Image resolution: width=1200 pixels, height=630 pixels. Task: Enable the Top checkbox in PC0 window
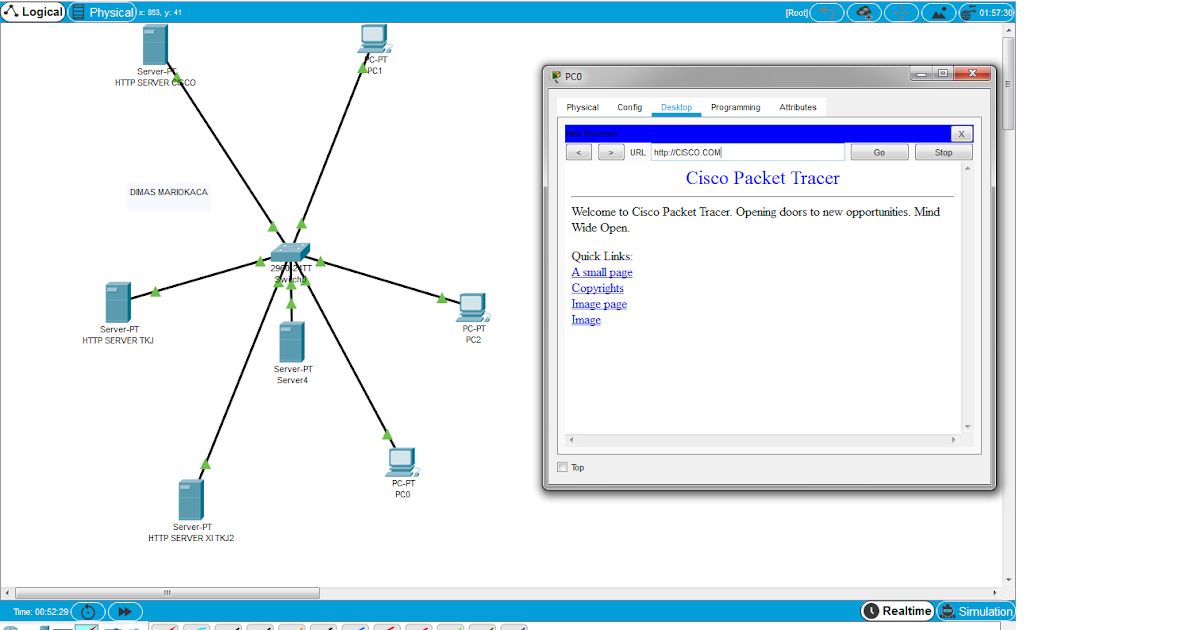[562, 467]
